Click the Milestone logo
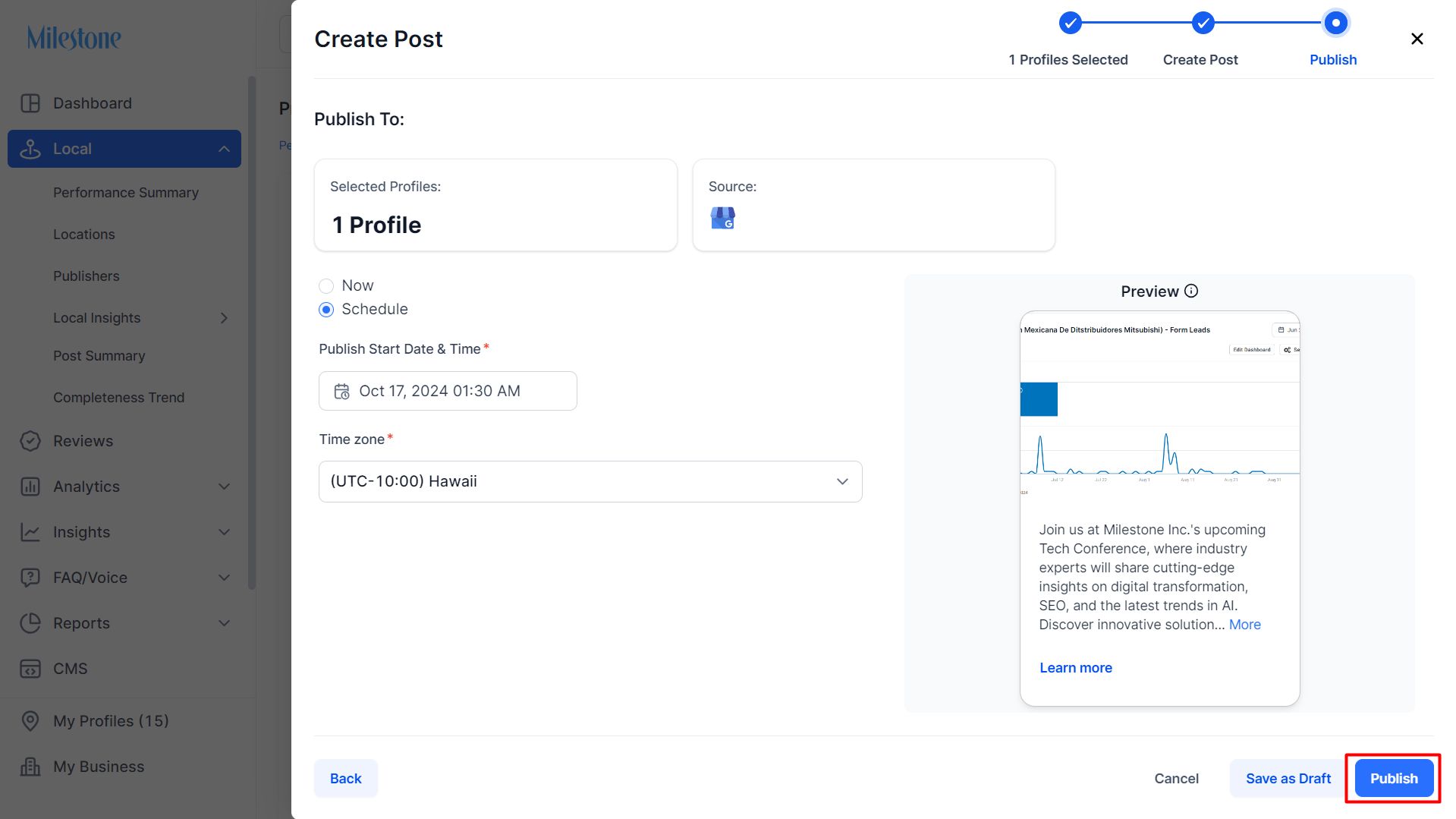This screenshot has height=819, width=1456. coord(74,38)
